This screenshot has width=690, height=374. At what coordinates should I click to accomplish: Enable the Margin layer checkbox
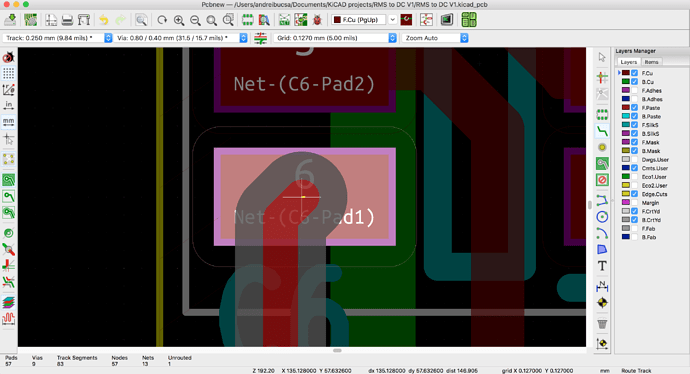pos(635,202)
